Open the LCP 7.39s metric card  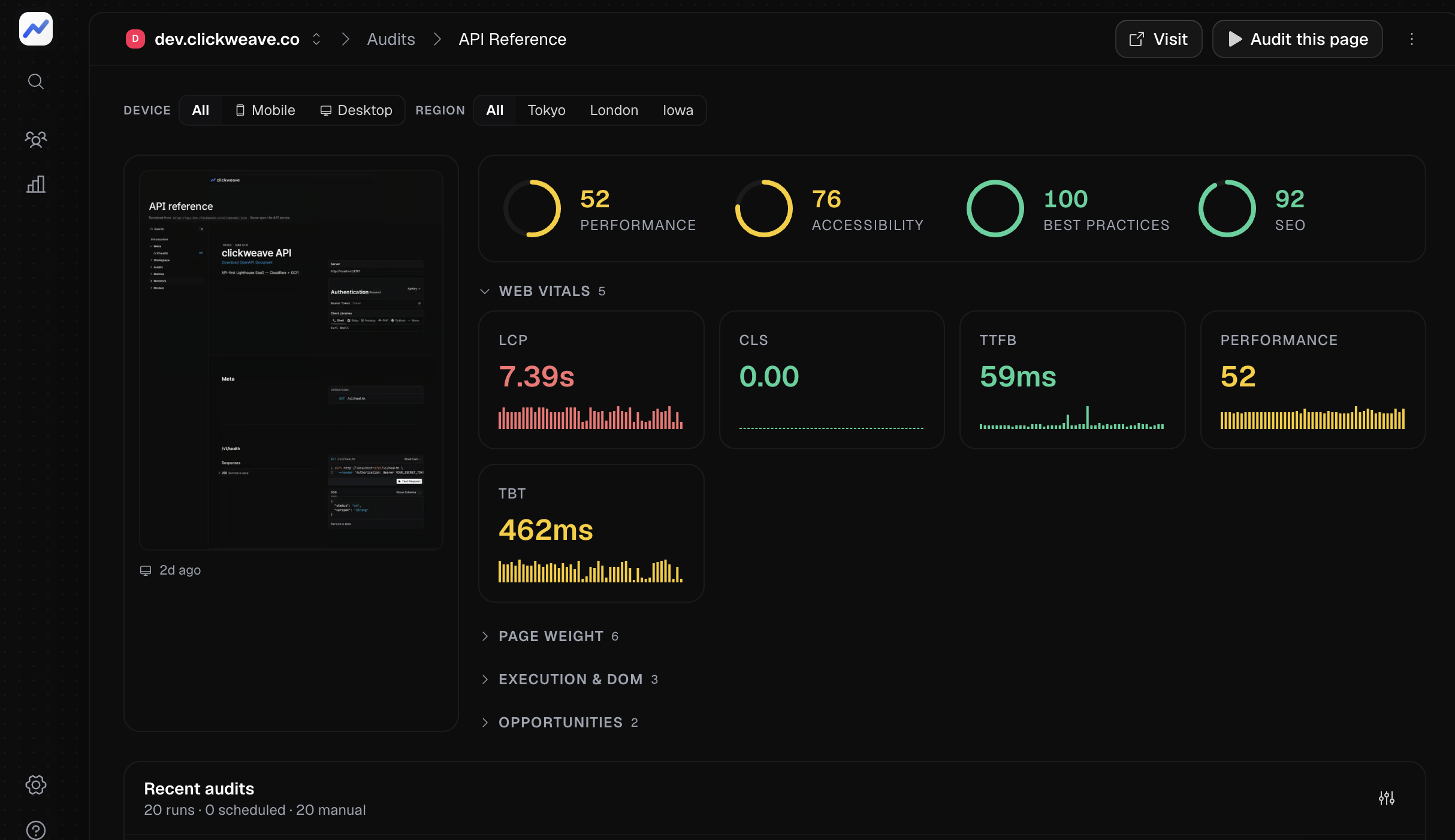(x=591, y=380)
